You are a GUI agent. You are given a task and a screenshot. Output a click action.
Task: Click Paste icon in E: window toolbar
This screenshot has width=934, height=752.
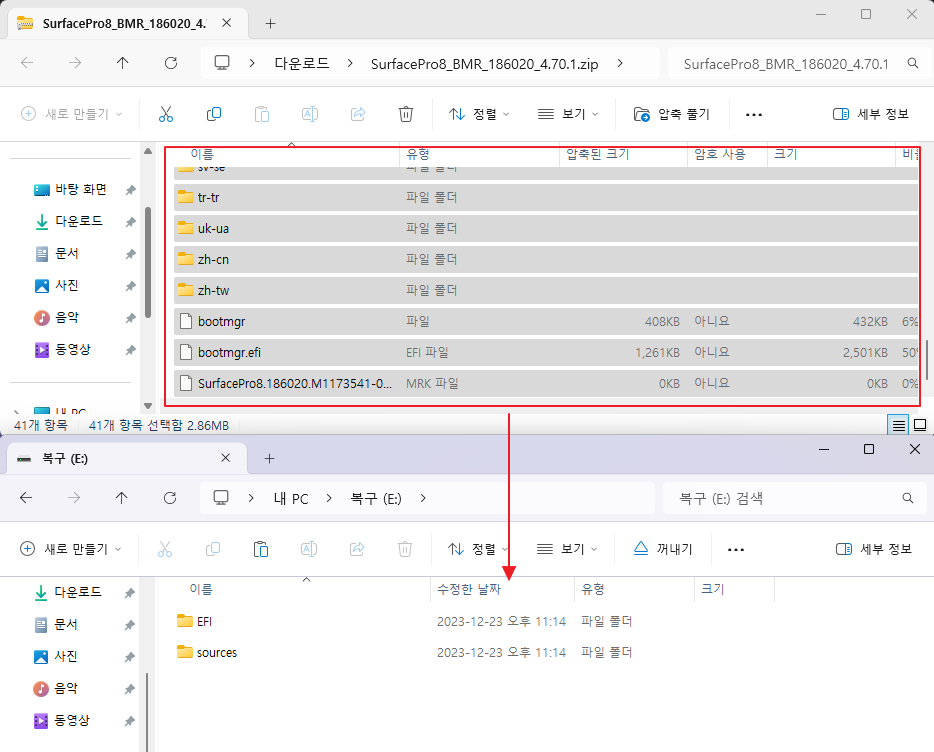click(261, 549)
